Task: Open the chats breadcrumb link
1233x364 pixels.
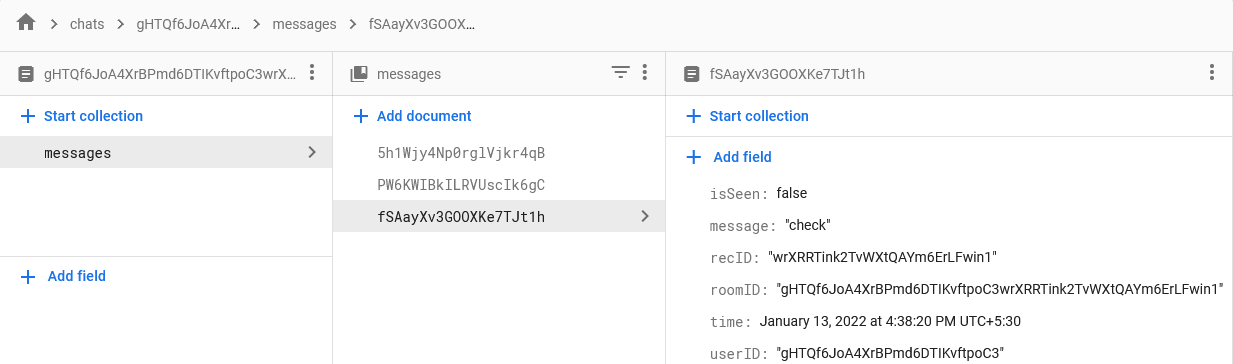Action: 87,24
